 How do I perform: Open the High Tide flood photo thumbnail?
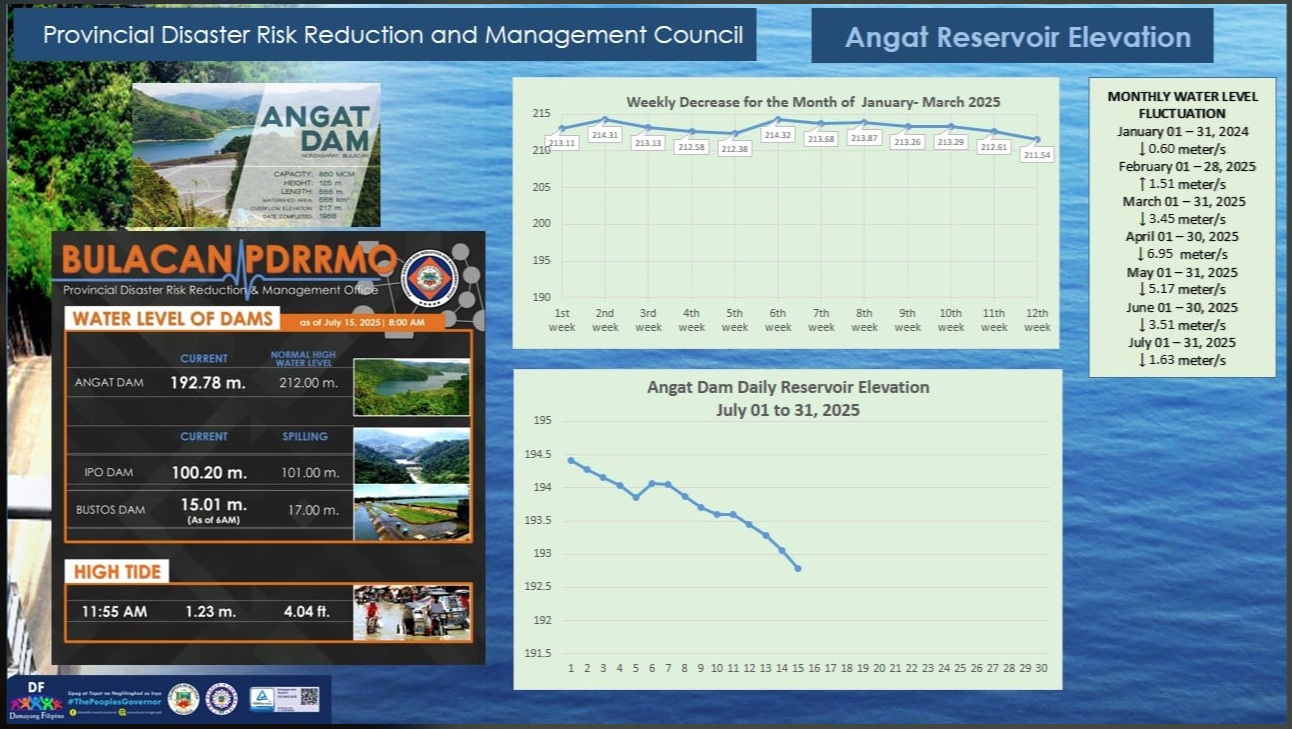[412, 612]
